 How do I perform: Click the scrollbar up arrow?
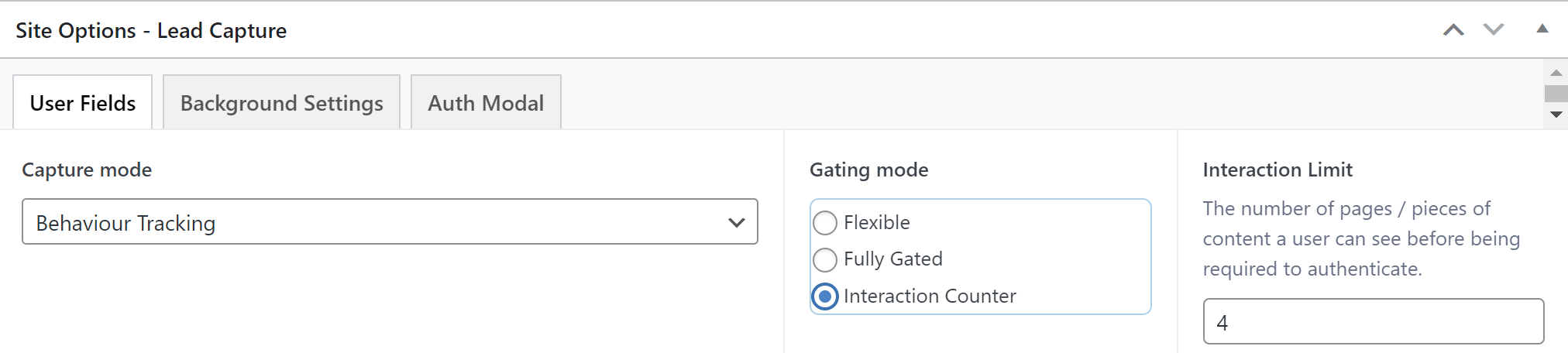[1556, 73]
